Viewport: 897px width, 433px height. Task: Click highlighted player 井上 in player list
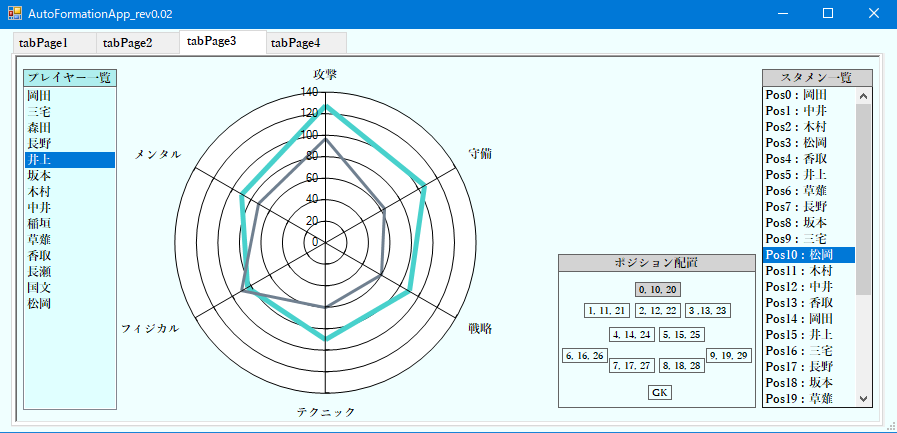pos(69,160)
